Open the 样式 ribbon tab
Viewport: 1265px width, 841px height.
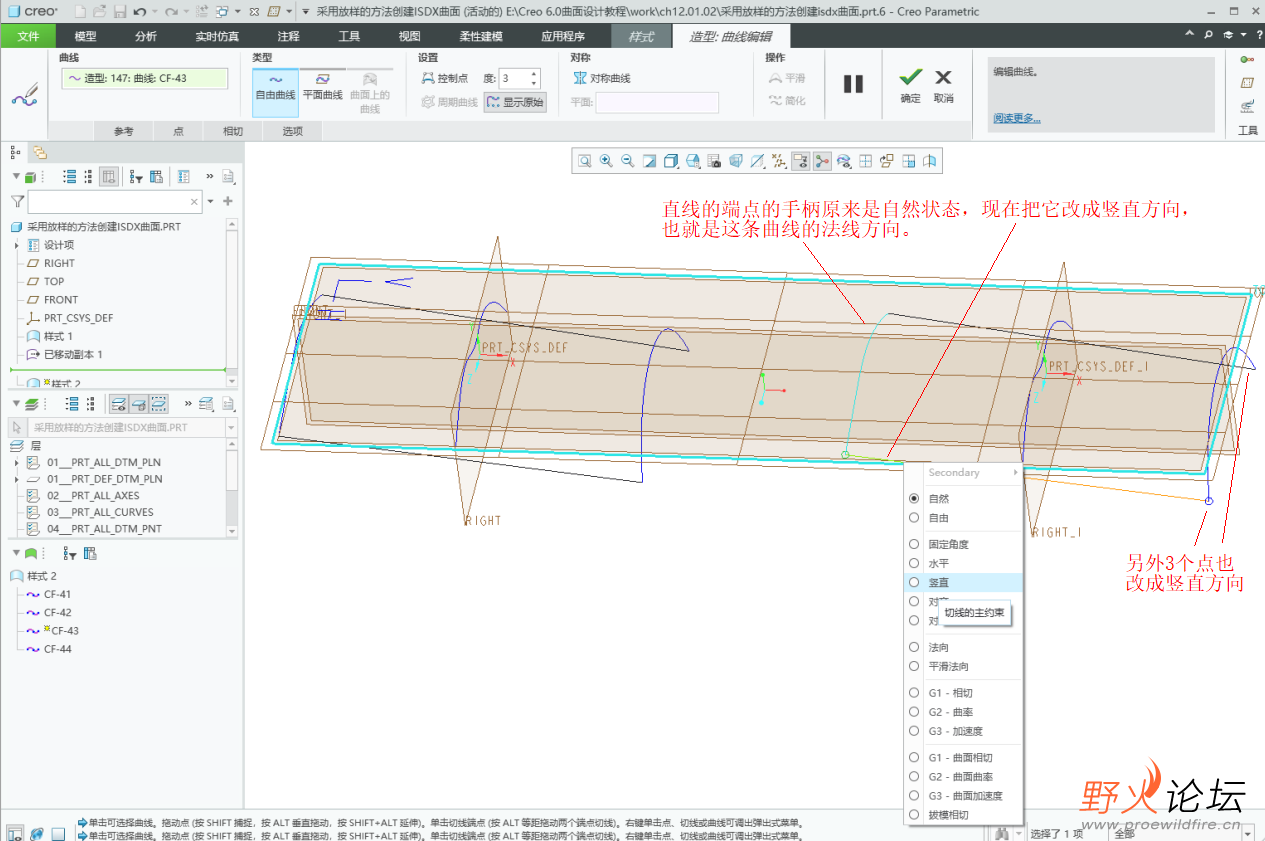click(x=641, y=36)
